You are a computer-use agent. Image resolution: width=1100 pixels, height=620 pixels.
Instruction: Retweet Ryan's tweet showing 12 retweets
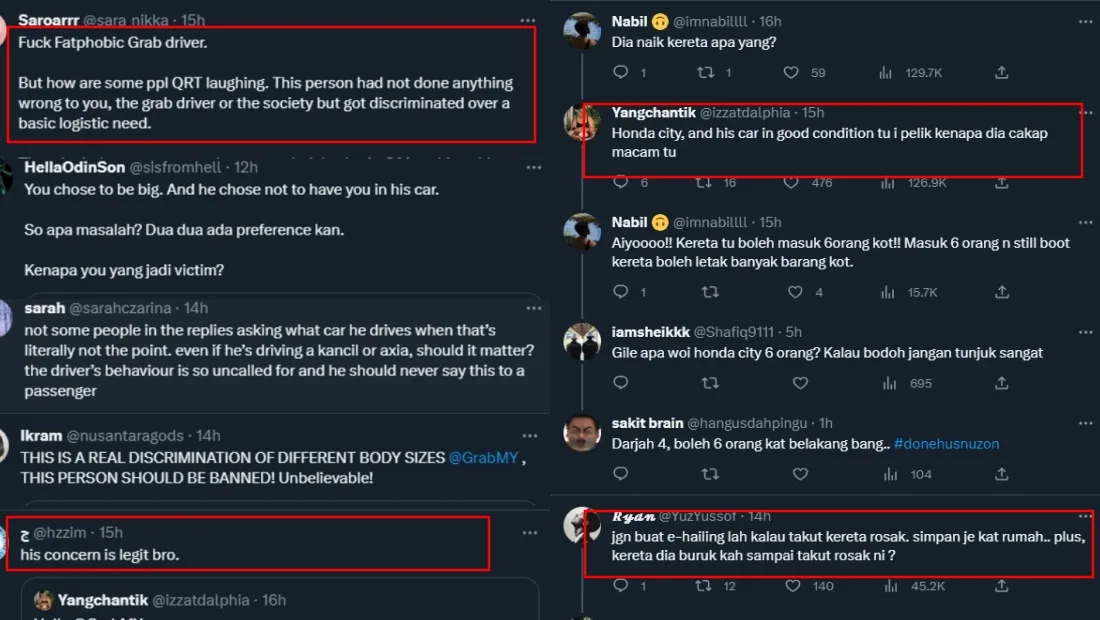pyautogui.click(x=707, y=585)
